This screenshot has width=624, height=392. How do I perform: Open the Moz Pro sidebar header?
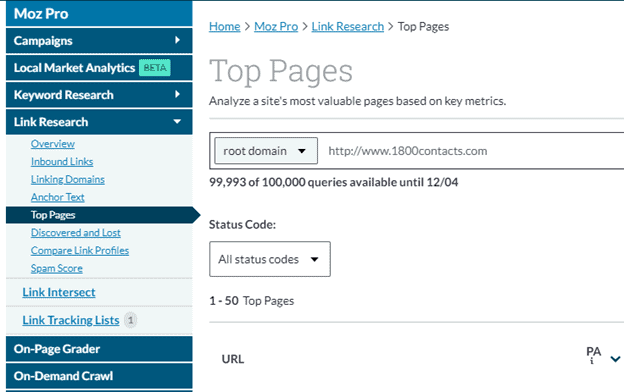point(99,14)
